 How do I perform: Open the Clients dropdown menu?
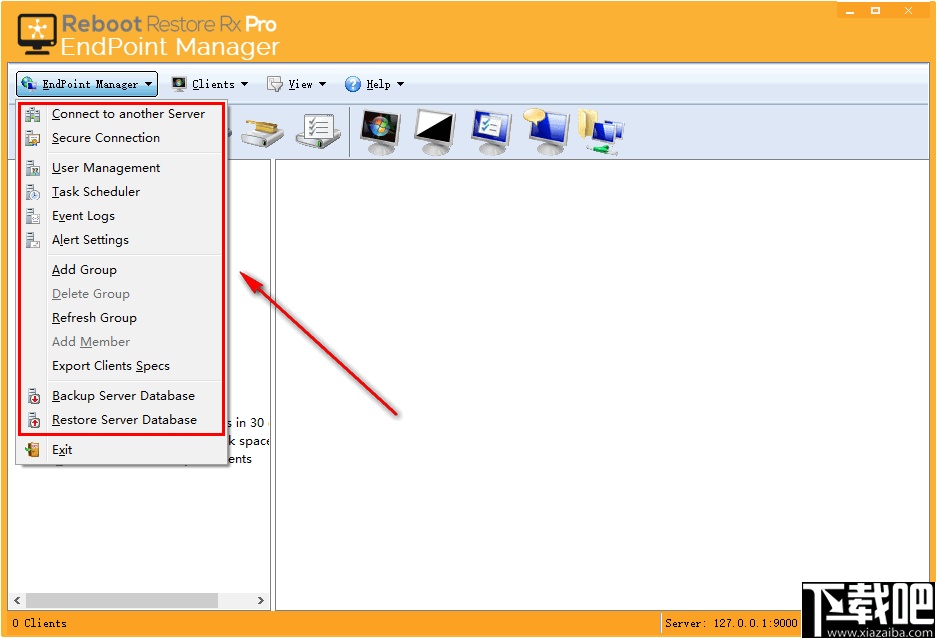210,84
